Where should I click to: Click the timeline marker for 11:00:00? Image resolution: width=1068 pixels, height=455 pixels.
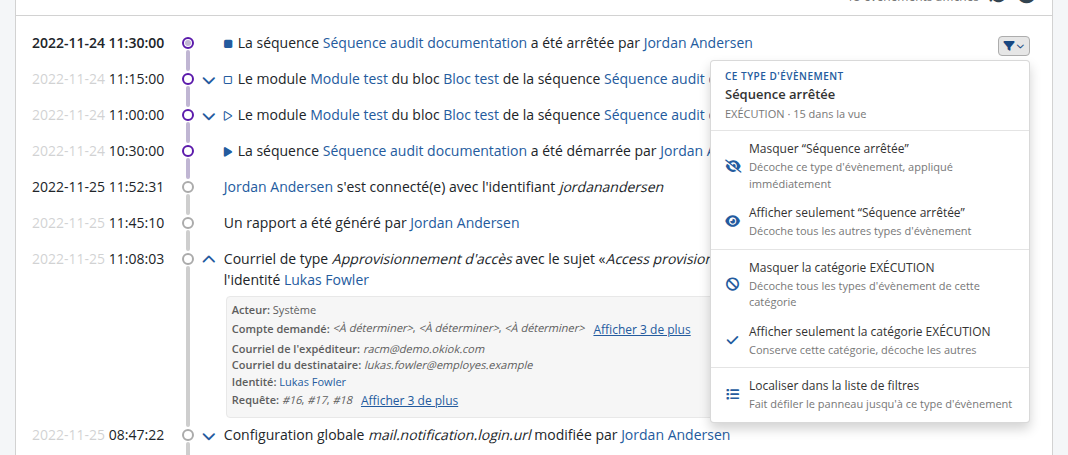tap(189, 115)
